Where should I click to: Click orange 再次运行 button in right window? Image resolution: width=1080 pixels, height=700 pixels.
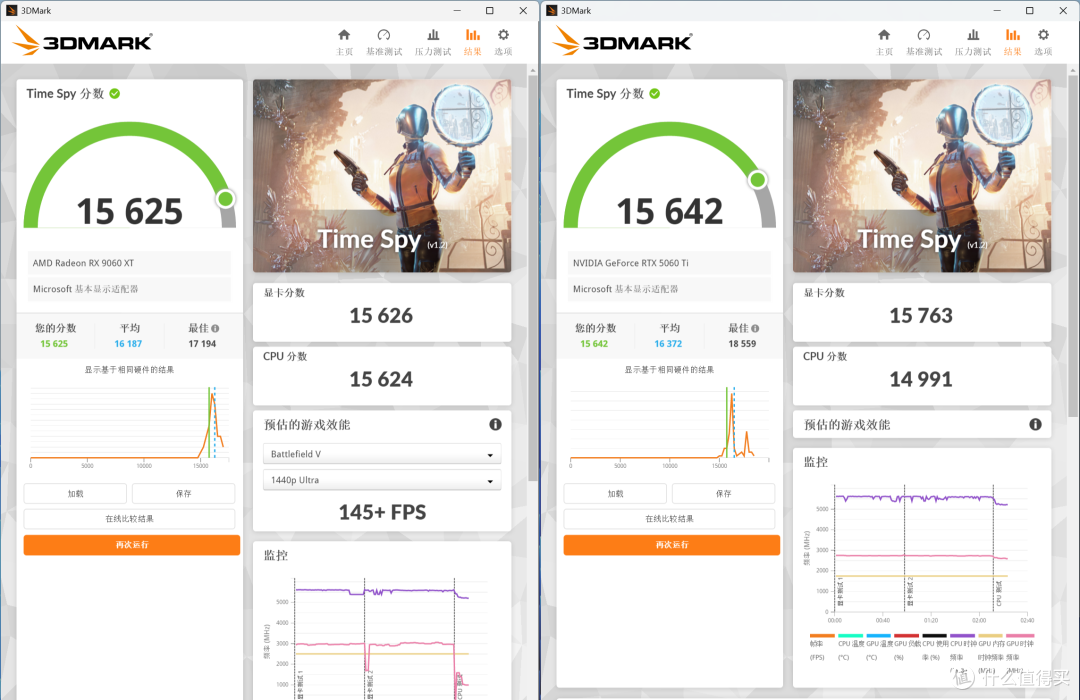672,545
